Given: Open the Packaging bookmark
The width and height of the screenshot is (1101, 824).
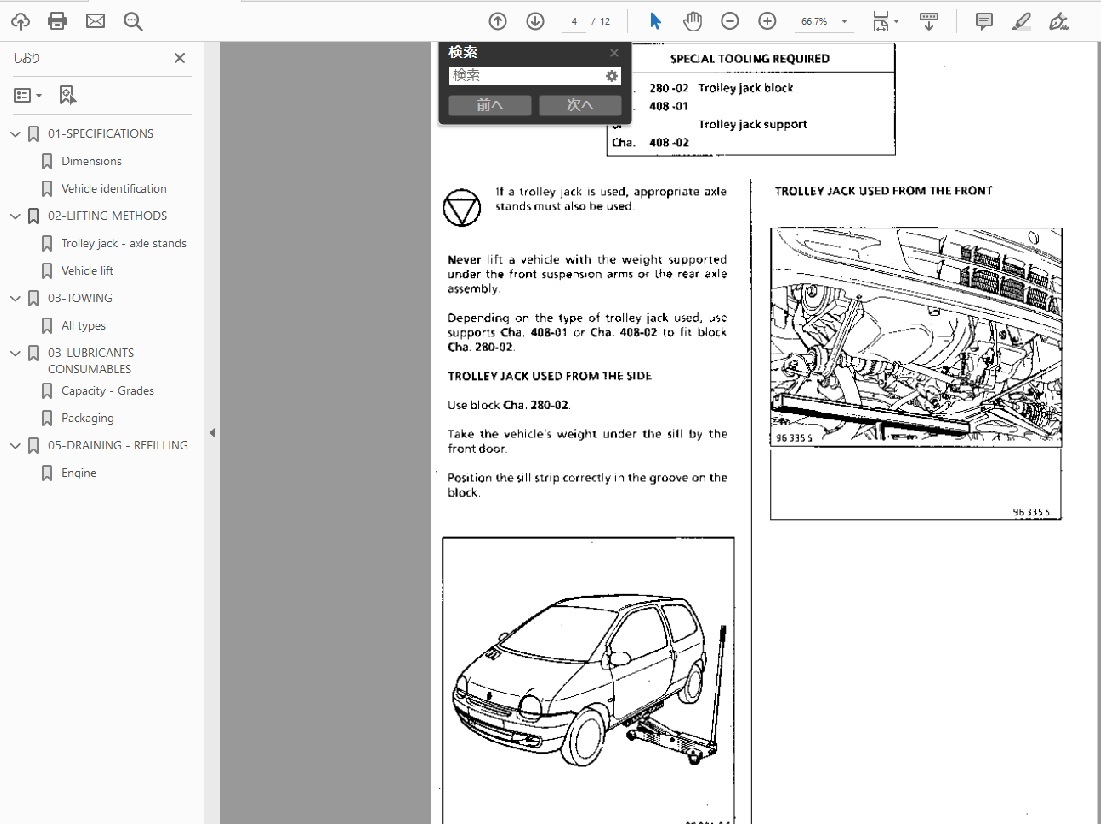Looking at the screenshot, I should [87, 418].
